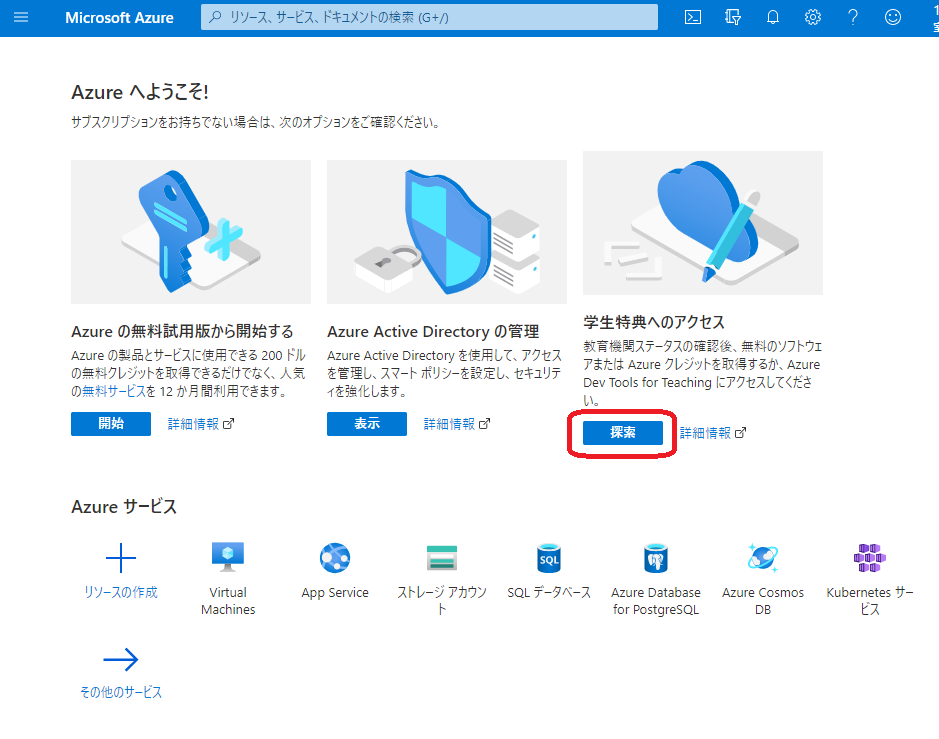Image resolution: width=939 pixels, height=739 pixels.
Task: Click the Kubernetes サービス label
Action: click(x=870, y=601)
